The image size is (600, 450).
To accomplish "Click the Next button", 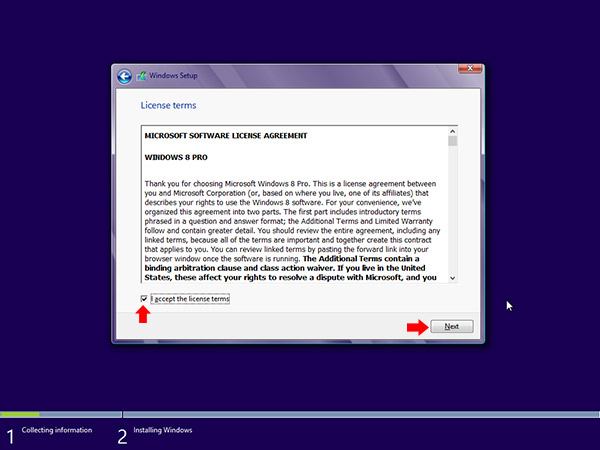I will (452, 326).
